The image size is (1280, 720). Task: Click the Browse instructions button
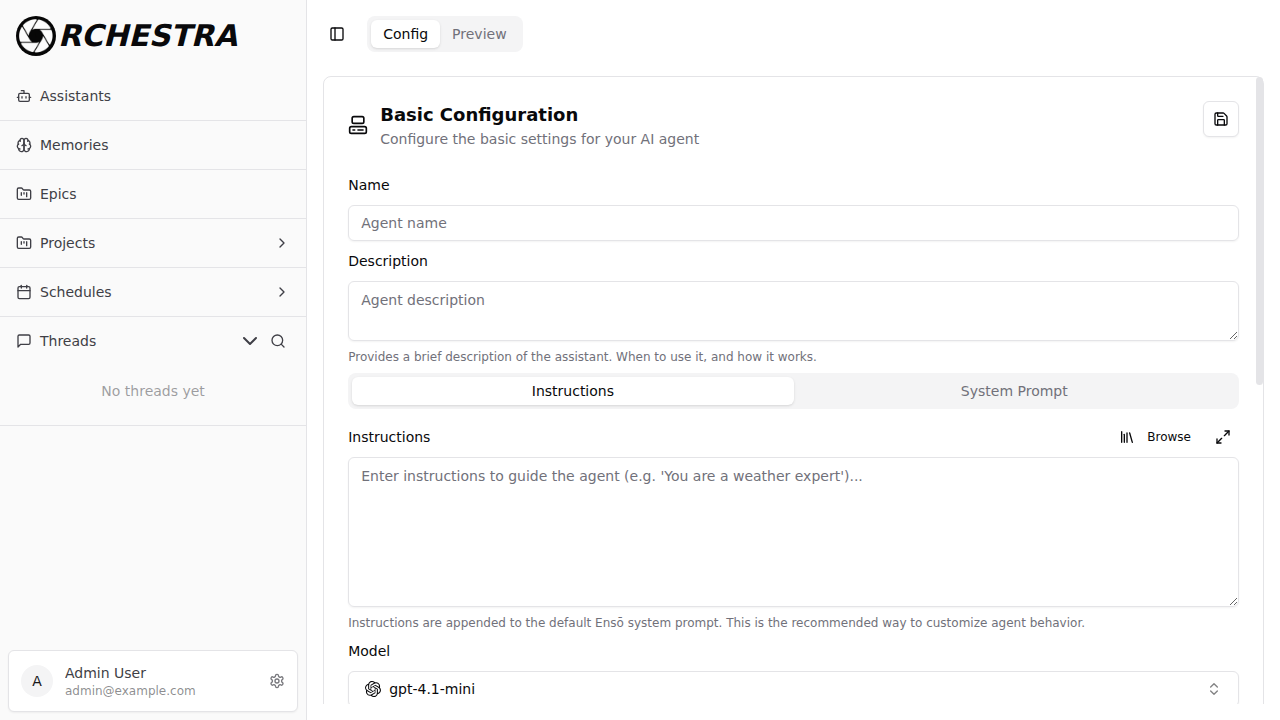click(x=1155, y=437)
